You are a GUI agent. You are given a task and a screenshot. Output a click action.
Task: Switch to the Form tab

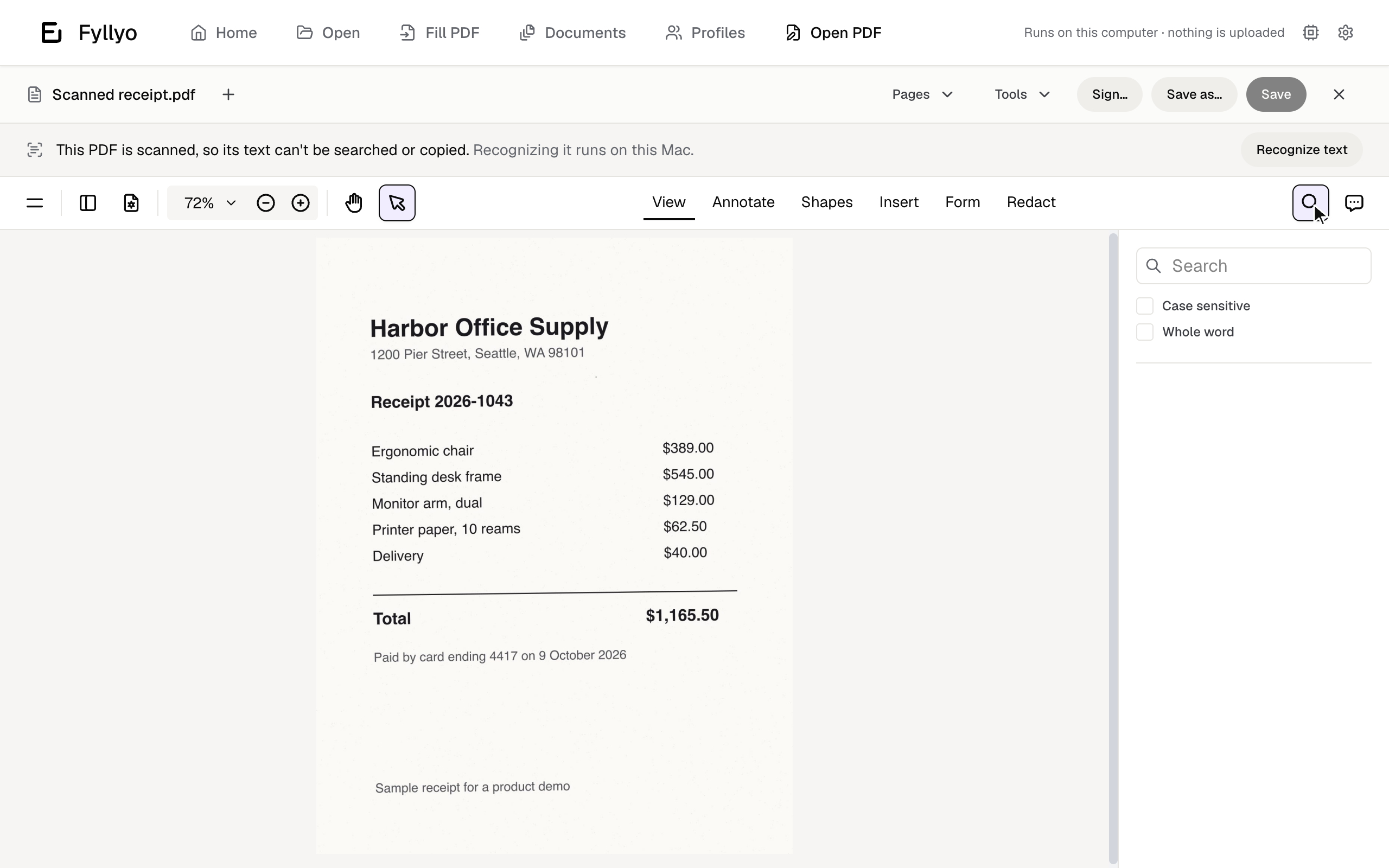[x=963, y=202]
